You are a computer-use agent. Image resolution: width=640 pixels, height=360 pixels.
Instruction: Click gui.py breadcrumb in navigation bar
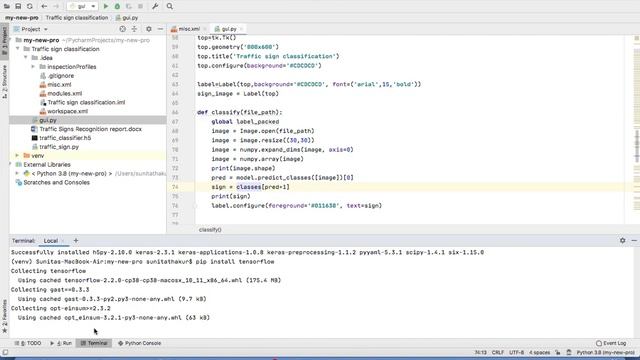(x=127, y=18)
